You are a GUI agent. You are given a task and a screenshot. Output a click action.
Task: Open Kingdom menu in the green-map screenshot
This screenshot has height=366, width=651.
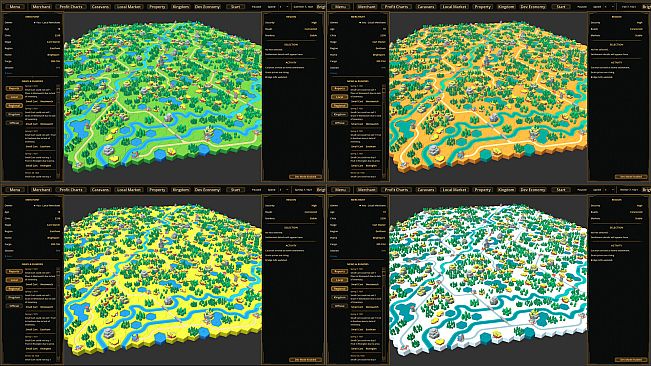click(181, 7)
